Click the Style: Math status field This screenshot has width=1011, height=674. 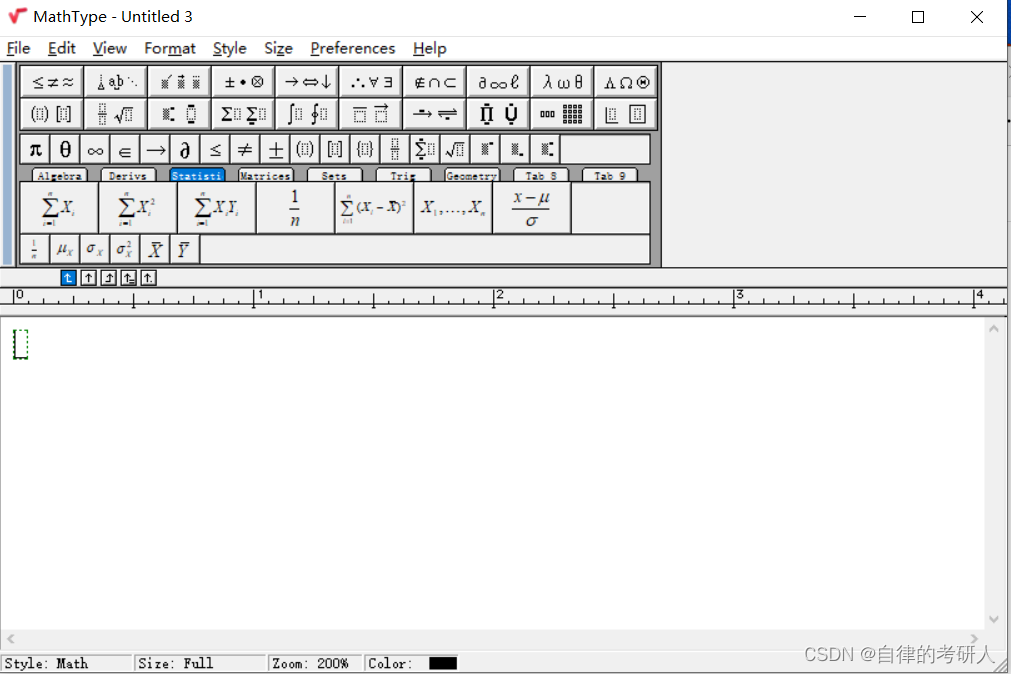point(66,663)
